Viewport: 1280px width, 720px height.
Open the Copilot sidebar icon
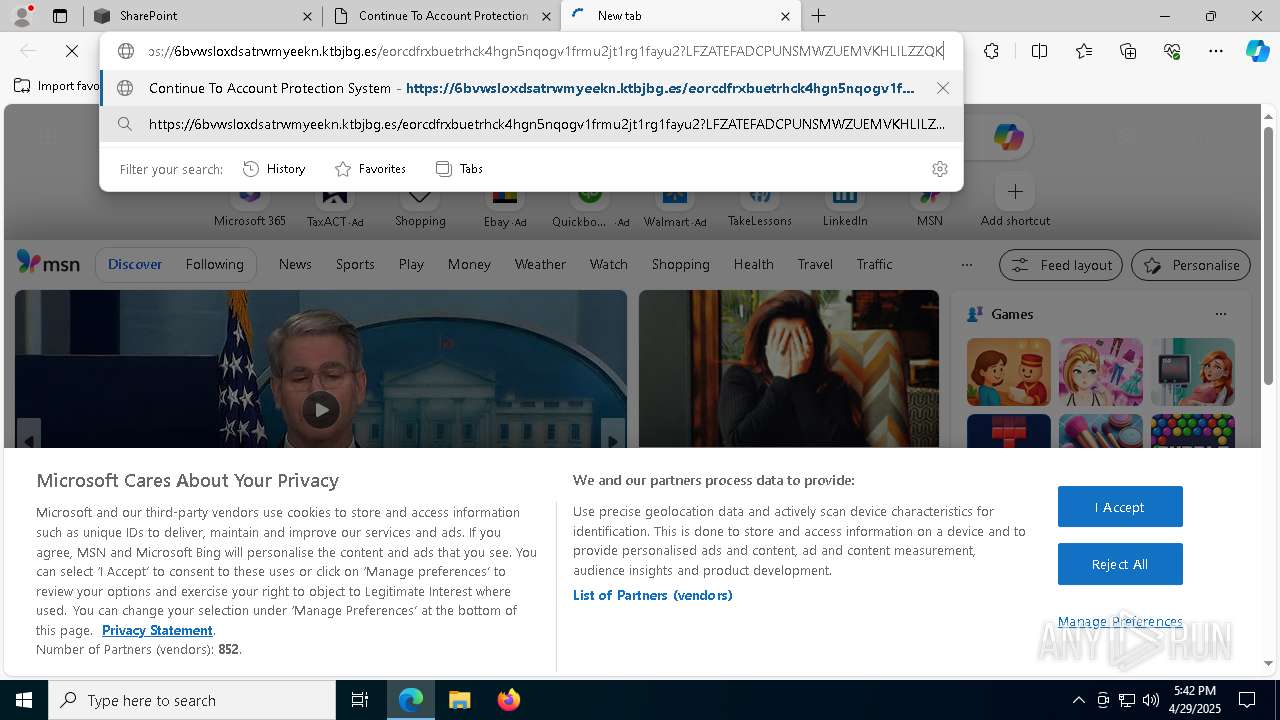click(1258, 51)
